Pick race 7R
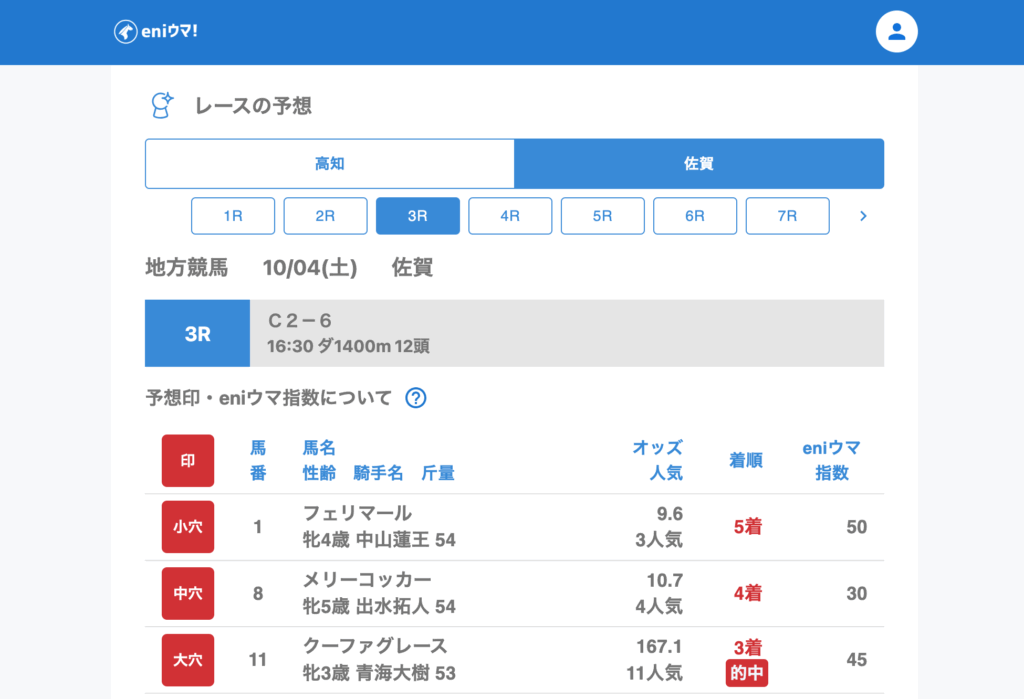The width and height of the screenshot is (1024, 699). 787,216
